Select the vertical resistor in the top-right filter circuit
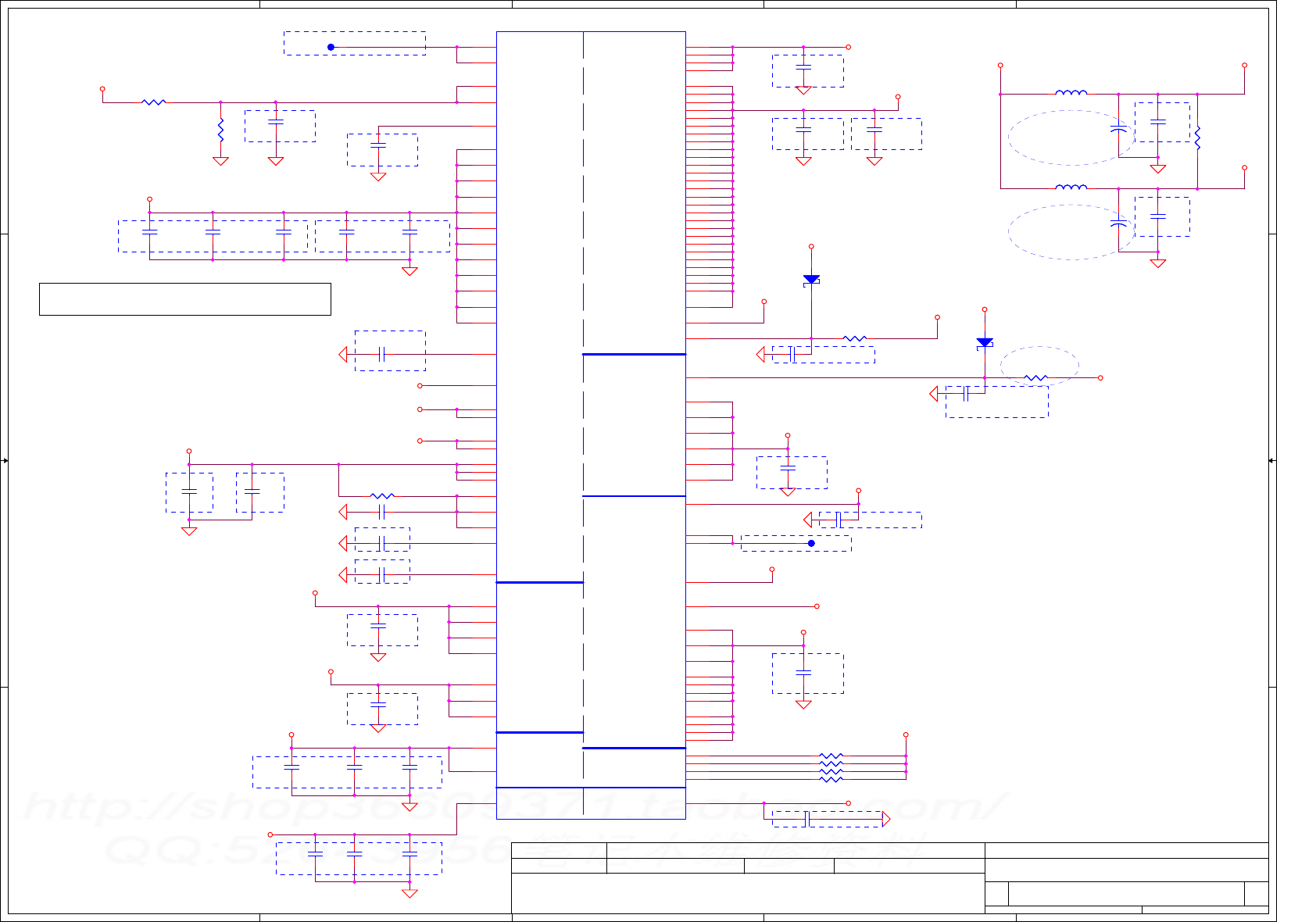 pyautogui.click(x=1197, y=138)
